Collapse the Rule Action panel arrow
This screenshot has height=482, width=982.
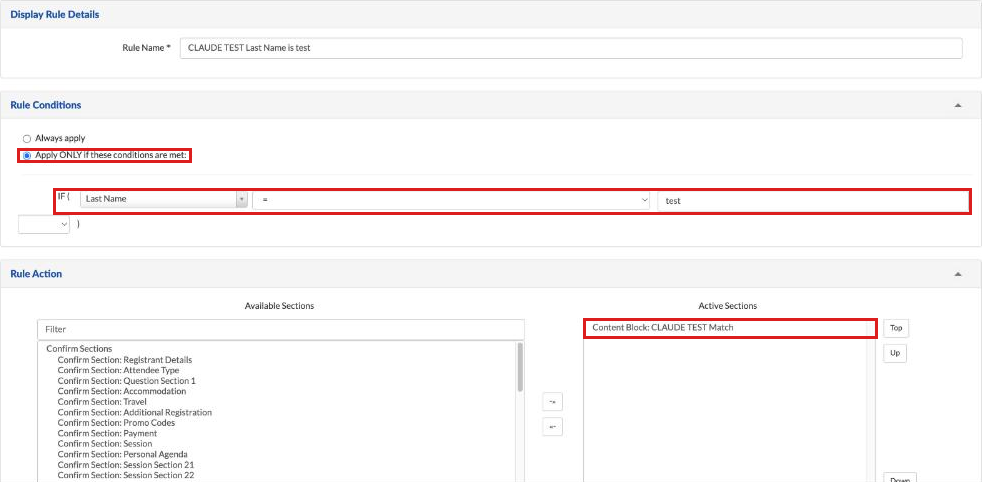point(958,274)
